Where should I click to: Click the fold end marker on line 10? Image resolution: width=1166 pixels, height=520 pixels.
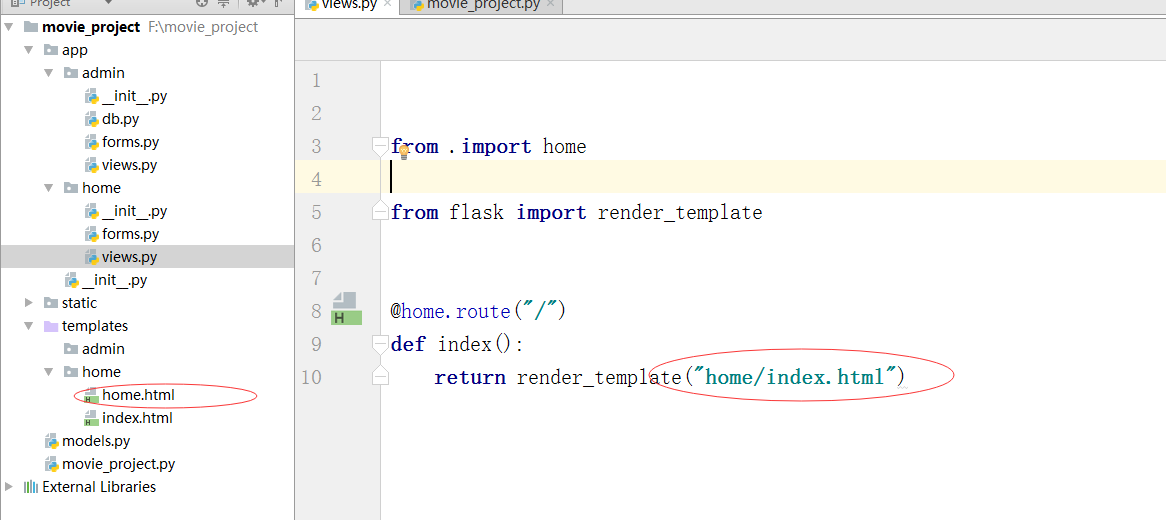380,376
